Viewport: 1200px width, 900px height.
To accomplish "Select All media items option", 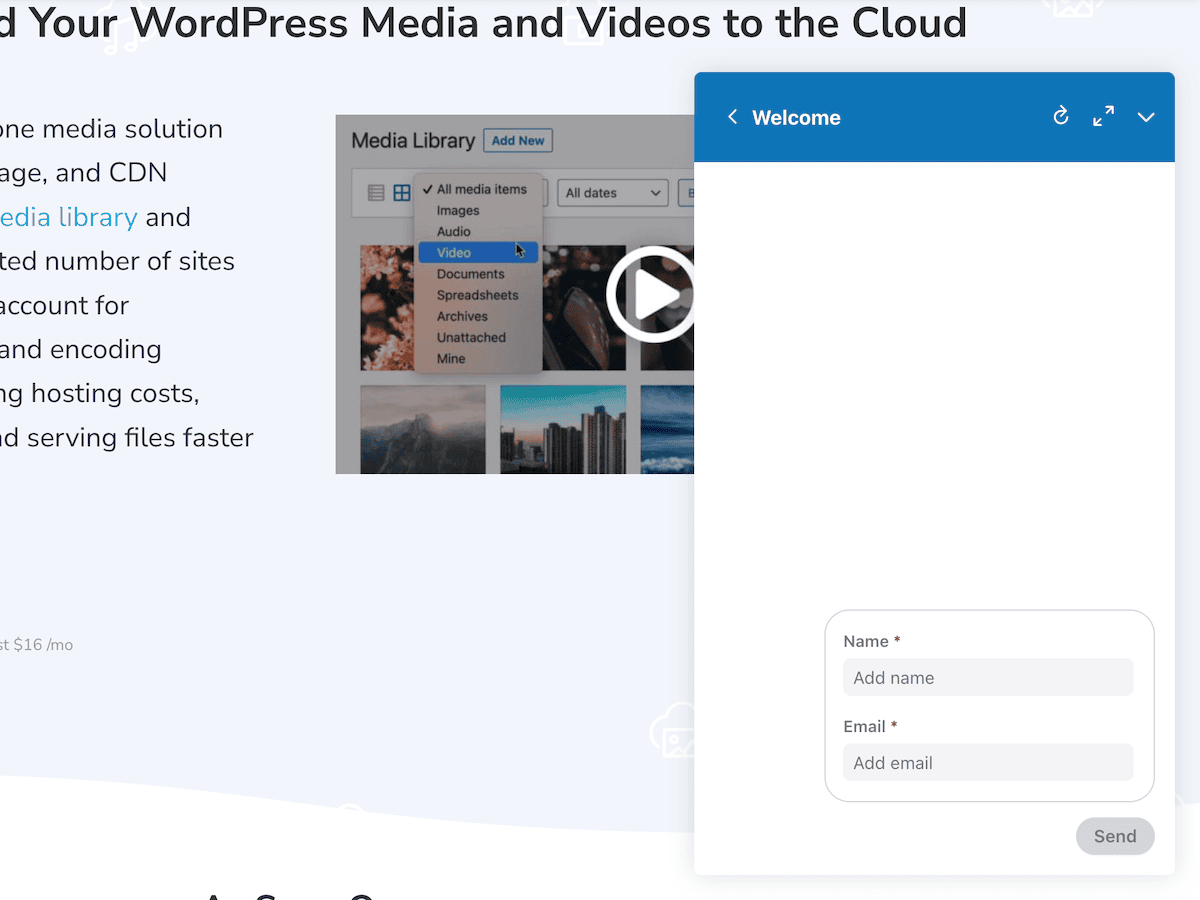I will tap(480, 189).
